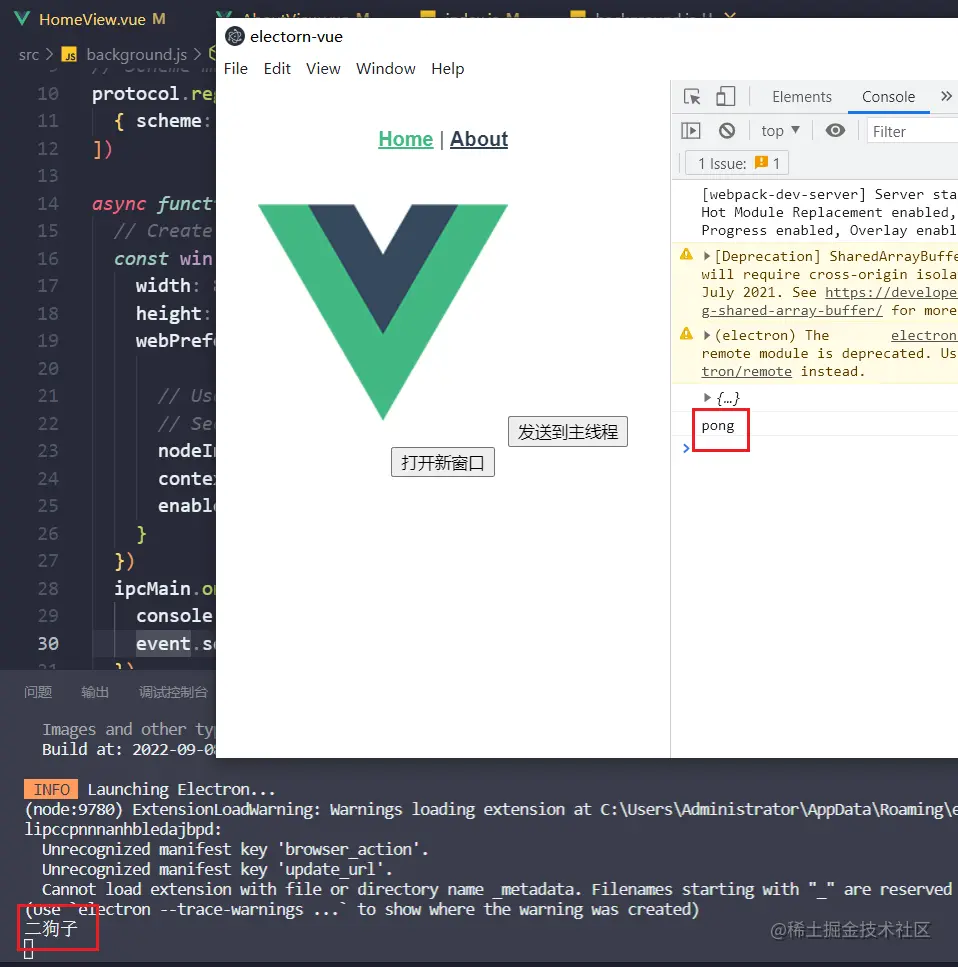
Task: Open the View menu
Action: tap(323, 68)
